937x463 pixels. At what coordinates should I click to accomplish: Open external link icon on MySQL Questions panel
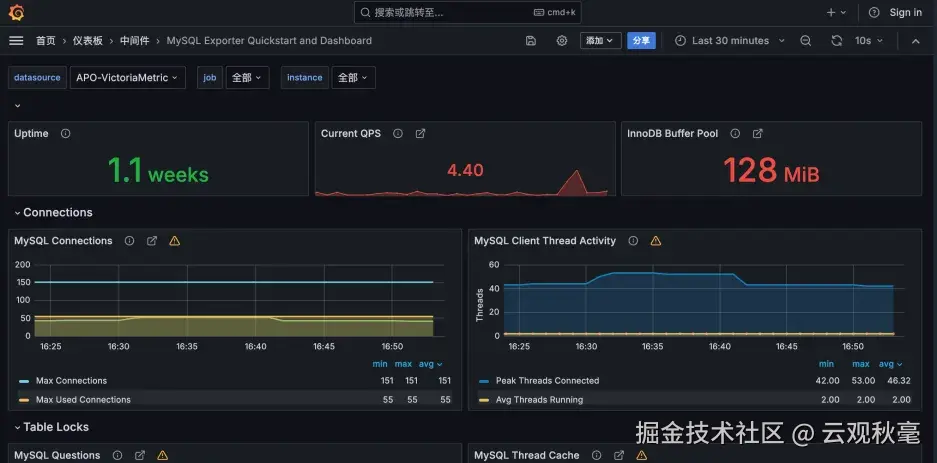140,455
